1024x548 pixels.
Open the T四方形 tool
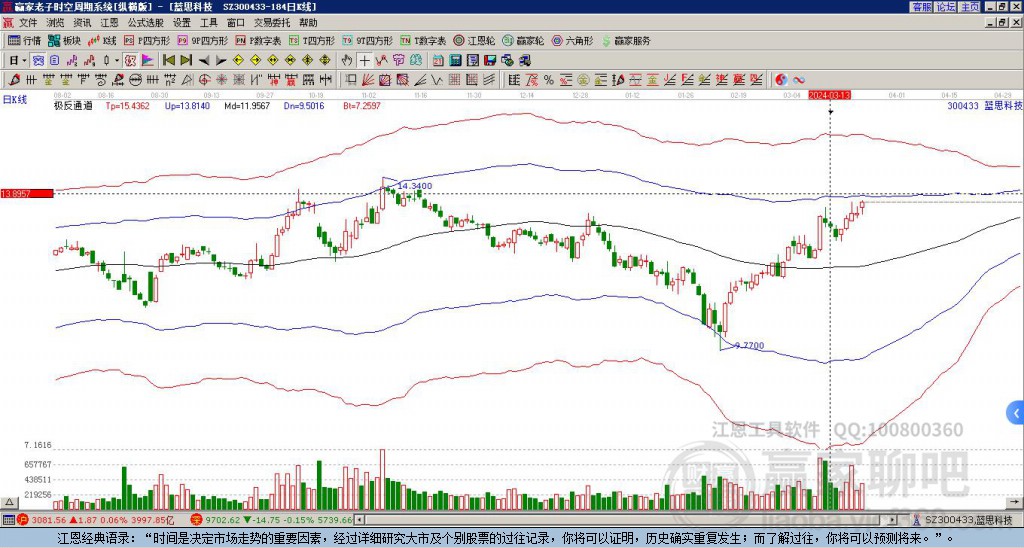click(x=312, y=40)
